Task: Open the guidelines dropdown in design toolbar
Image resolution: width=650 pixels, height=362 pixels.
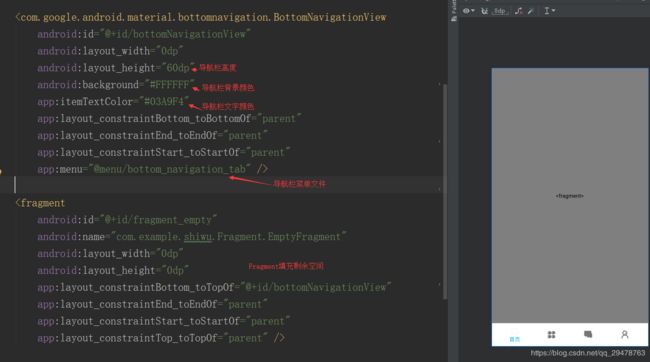Action: coord(549,11)
